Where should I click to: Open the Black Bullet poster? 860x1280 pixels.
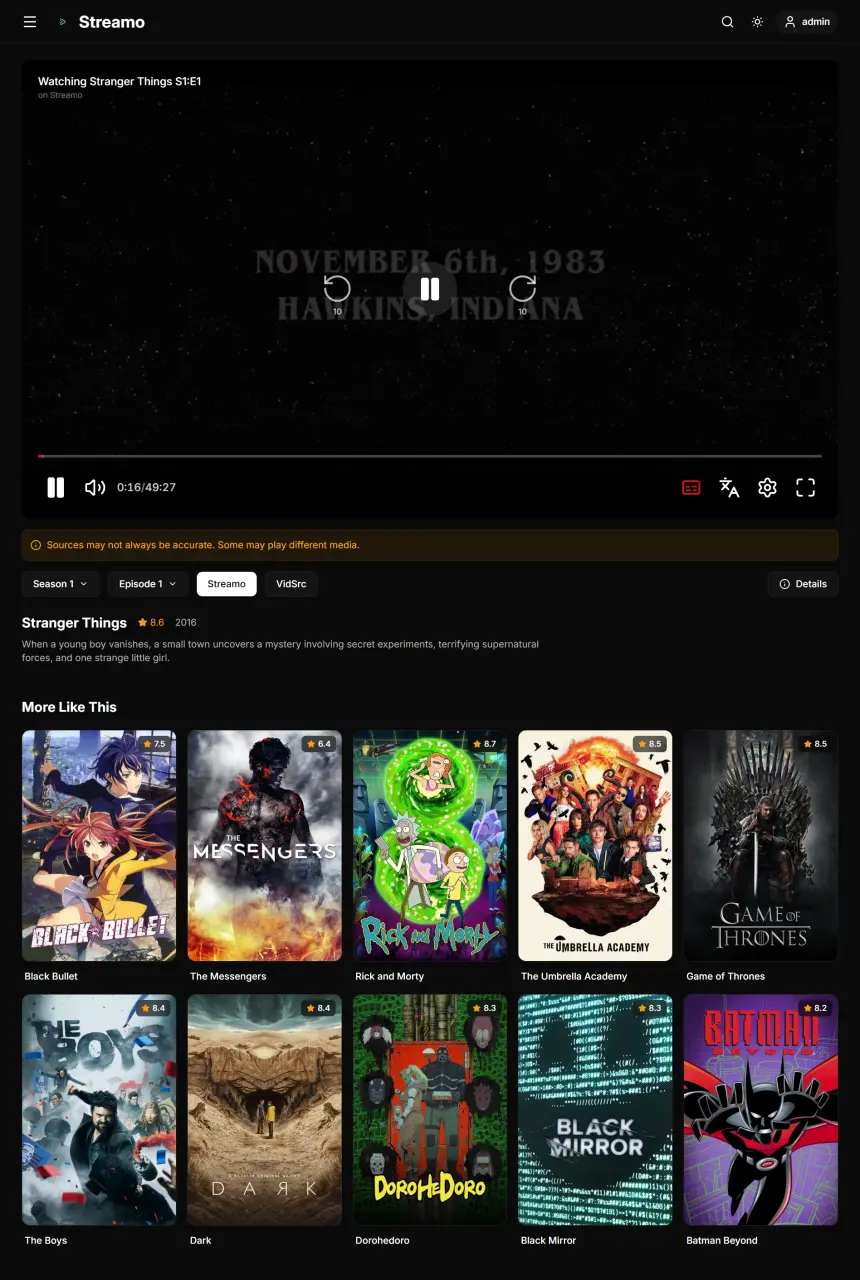point(99,845)
